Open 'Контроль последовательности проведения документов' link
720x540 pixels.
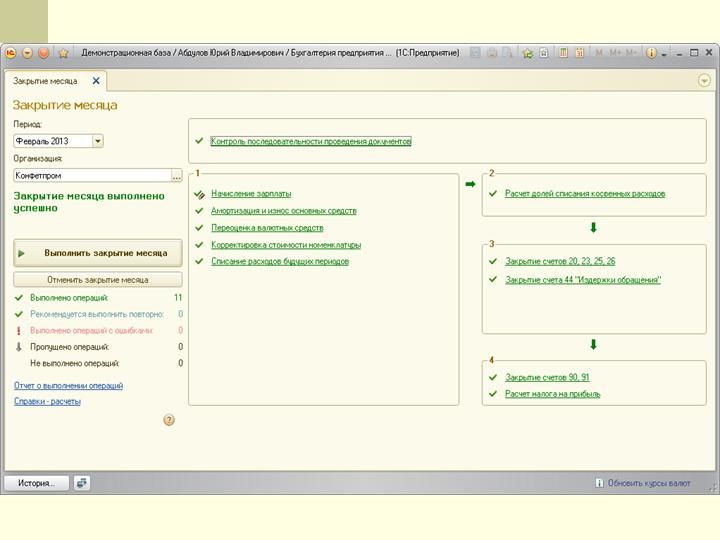311,141
